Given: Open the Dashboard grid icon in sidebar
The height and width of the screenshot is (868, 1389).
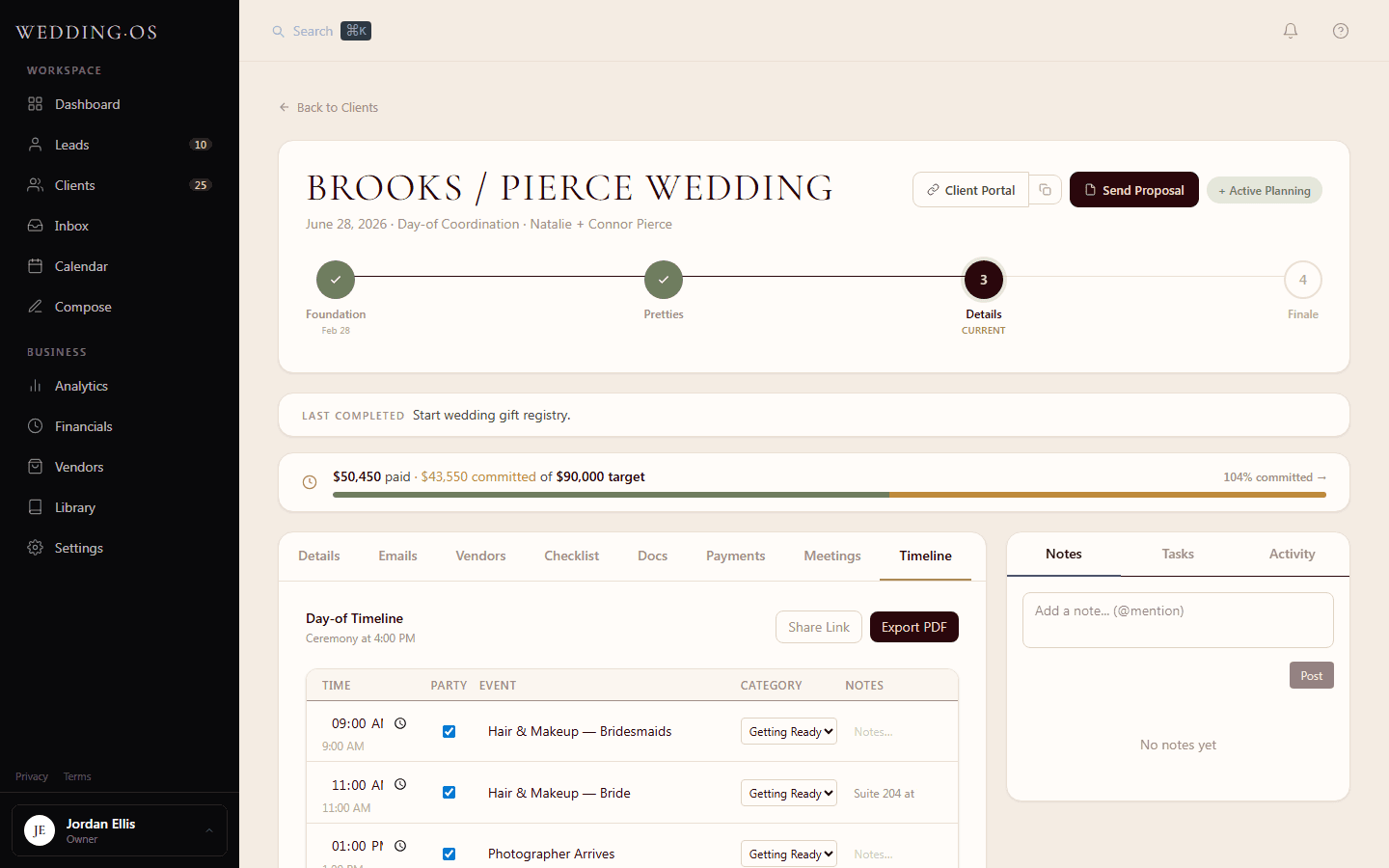Looking at the screenshot, I should click(36, 104).
